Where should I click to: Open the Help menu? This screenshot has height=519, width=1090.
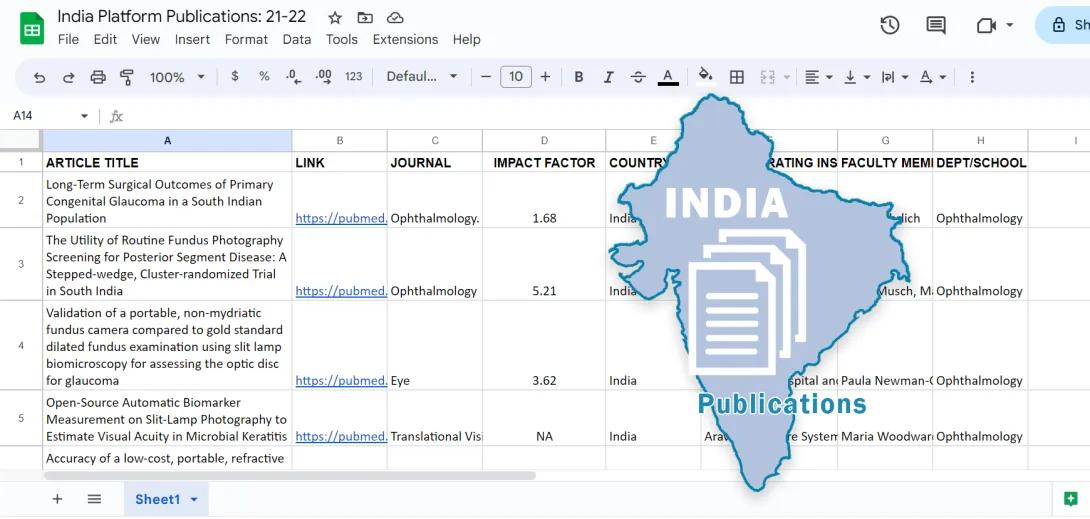pyautogui.click(x=466, y=40)
